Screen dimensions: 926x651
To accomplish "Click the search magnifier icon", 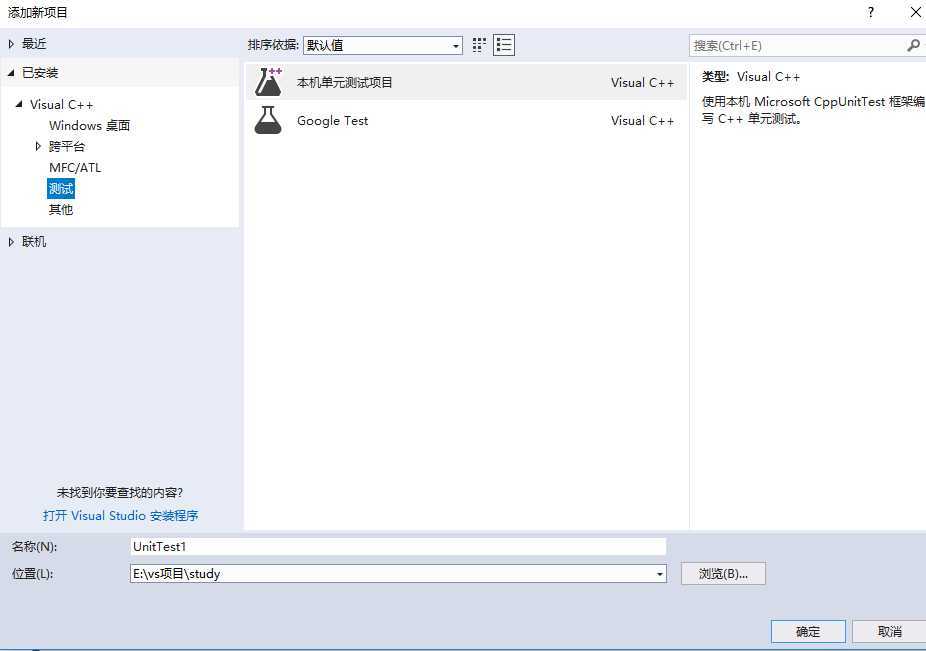I will pos(913,45).
